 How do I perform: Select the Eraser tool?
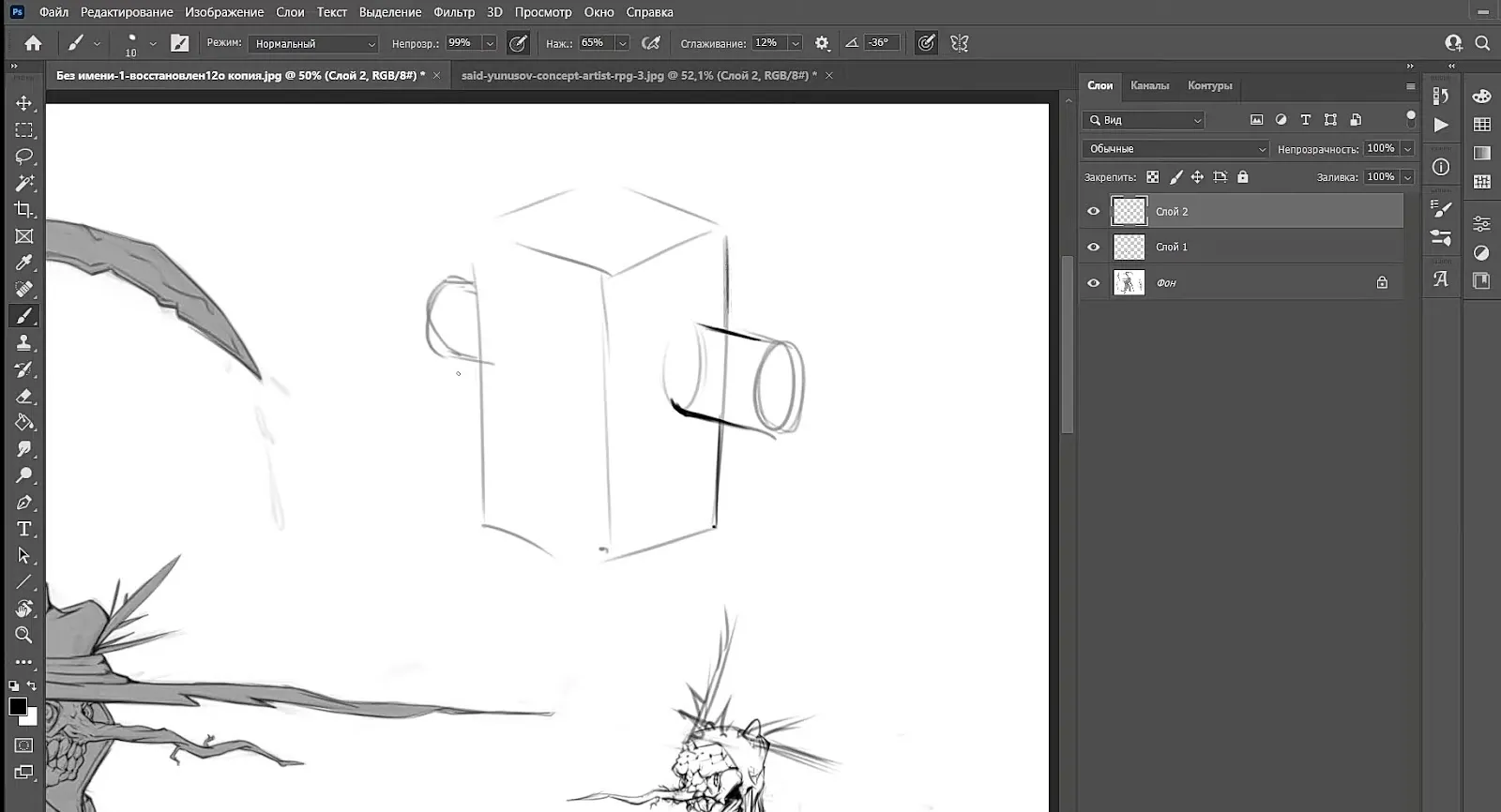(x=24, y=396)
